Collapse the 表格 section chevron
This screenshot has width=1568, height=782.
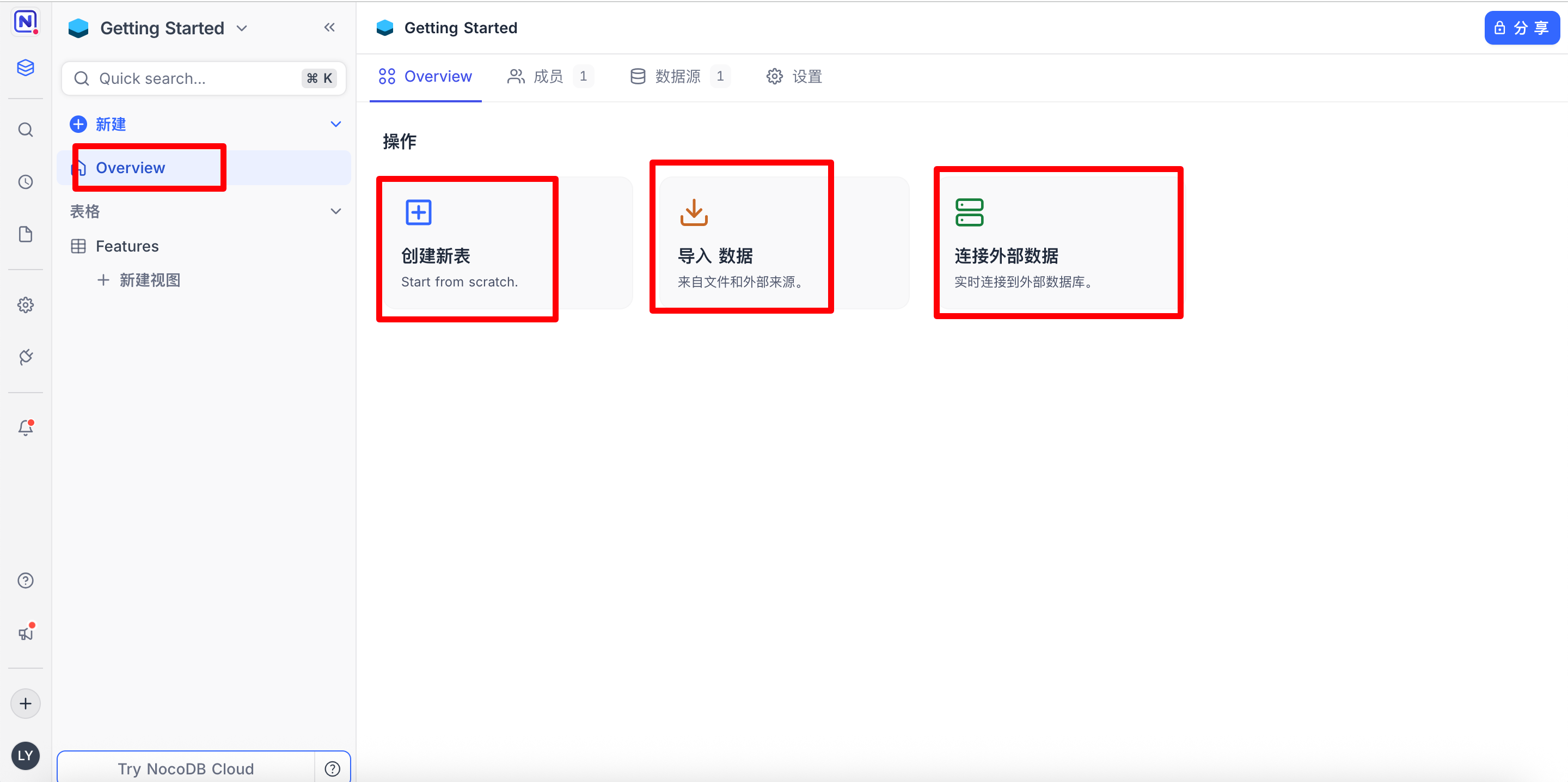pyautogui.click(x=335, y=211)
